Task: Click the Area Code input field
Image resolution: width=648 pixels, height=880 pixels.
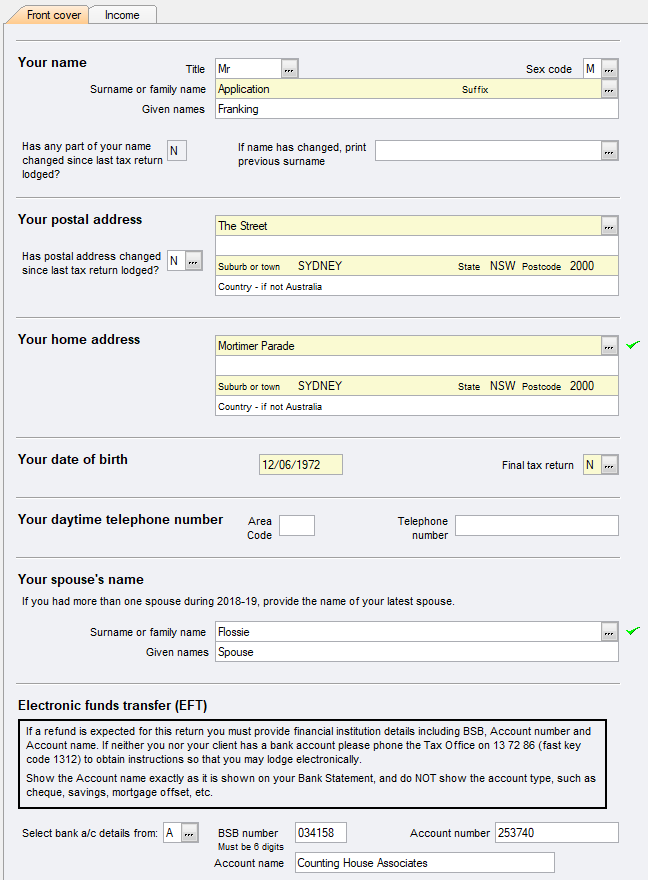Action: click(x=298, y=524)
